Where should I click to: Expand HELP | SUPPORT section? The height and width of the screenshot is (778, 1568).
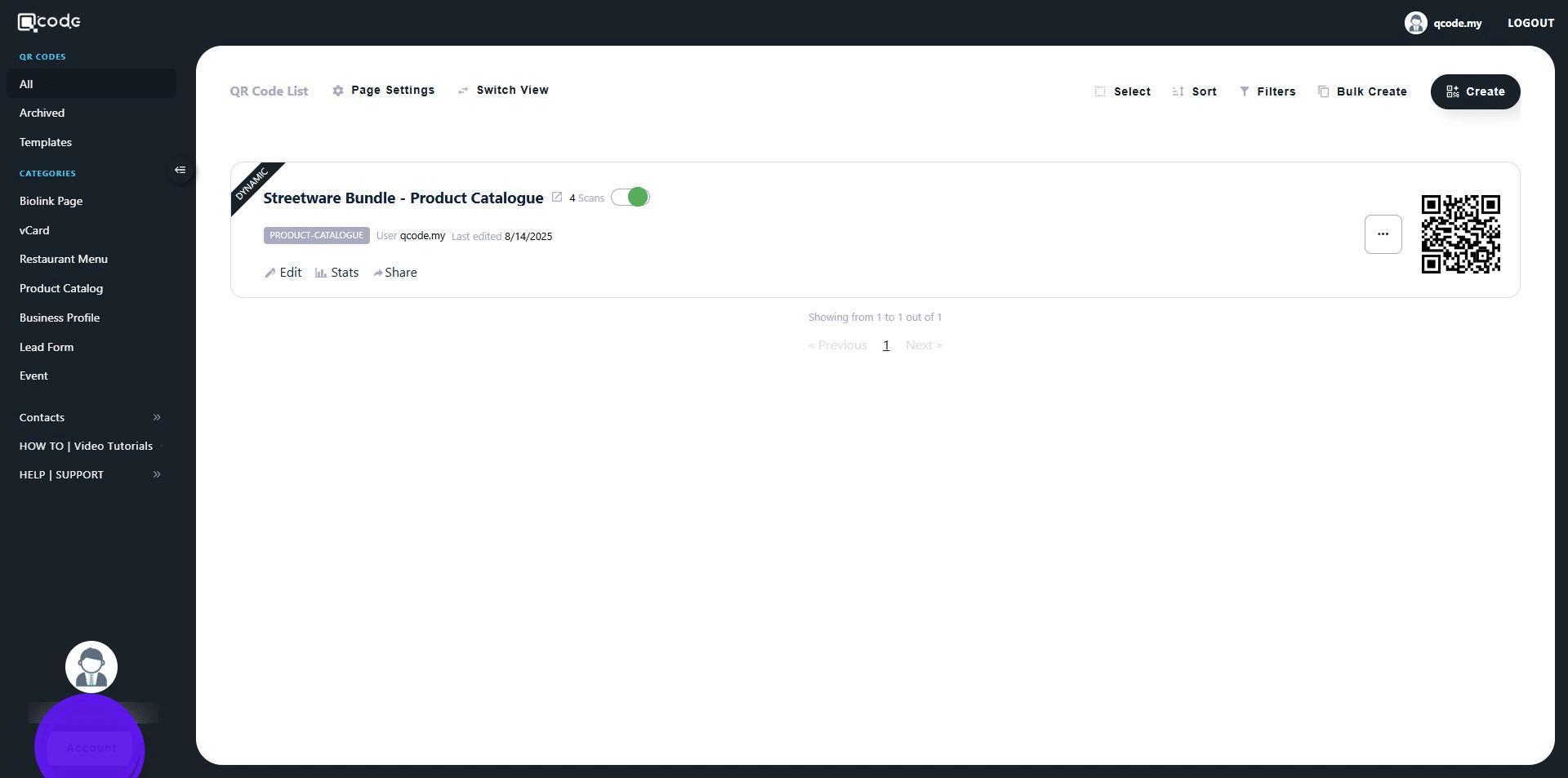[91, 475]
